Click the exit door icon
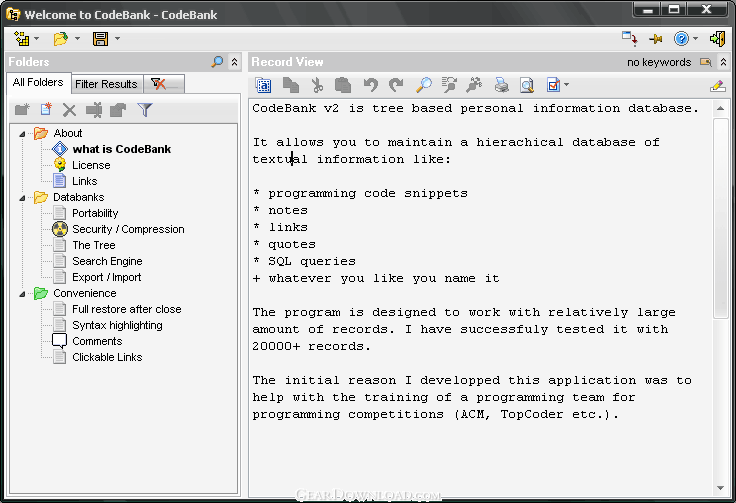 pyautogui.click(x=718, y=38)
